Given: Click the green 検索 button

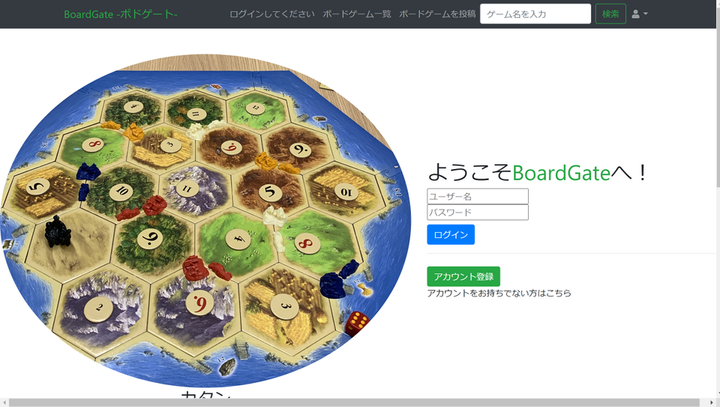Looking at the screenshot, I should pos(610,14).
